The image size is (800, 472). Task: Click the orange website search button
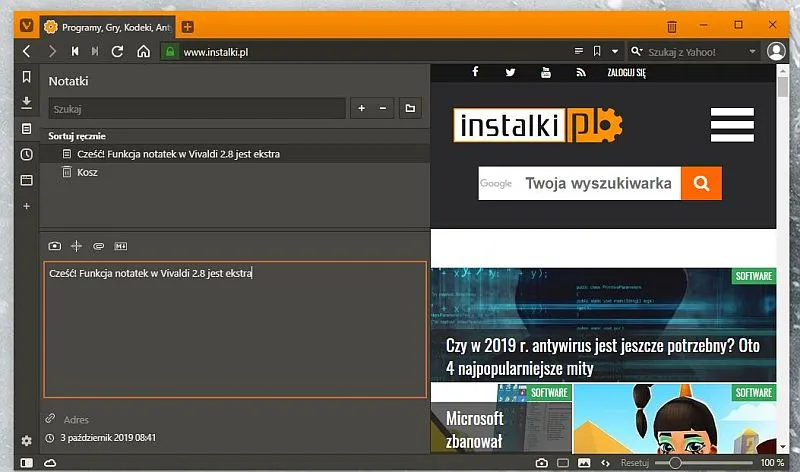click(x=702, y=183)
